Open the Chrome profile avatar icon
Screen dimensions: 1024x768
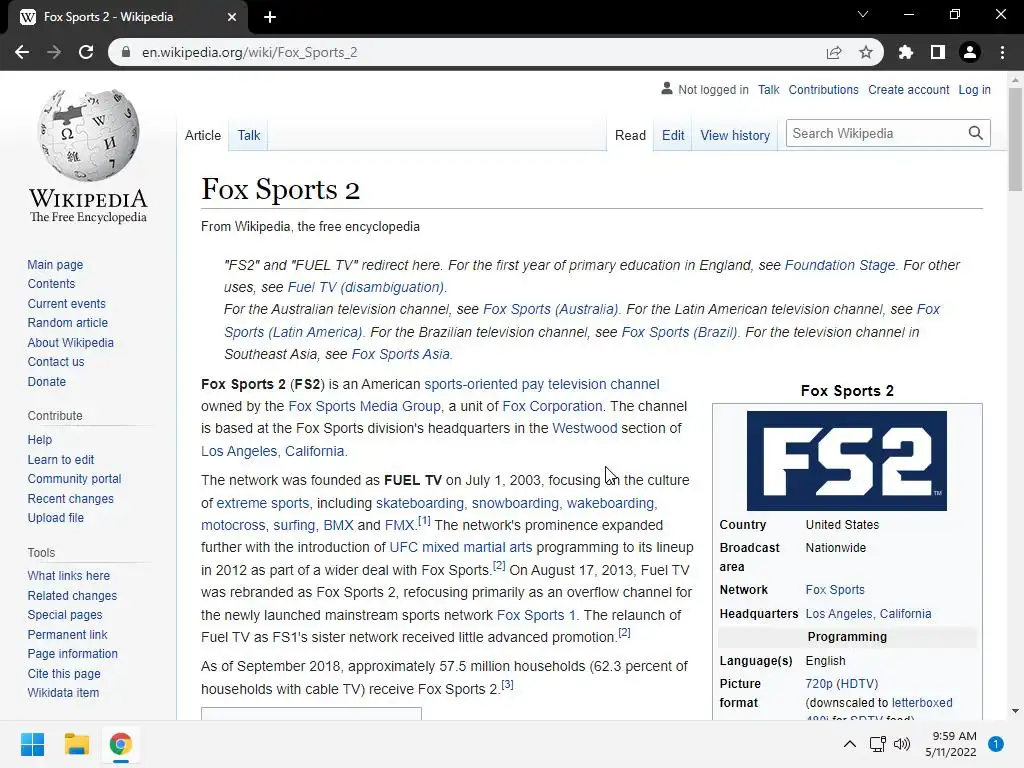tap(970, 52)
